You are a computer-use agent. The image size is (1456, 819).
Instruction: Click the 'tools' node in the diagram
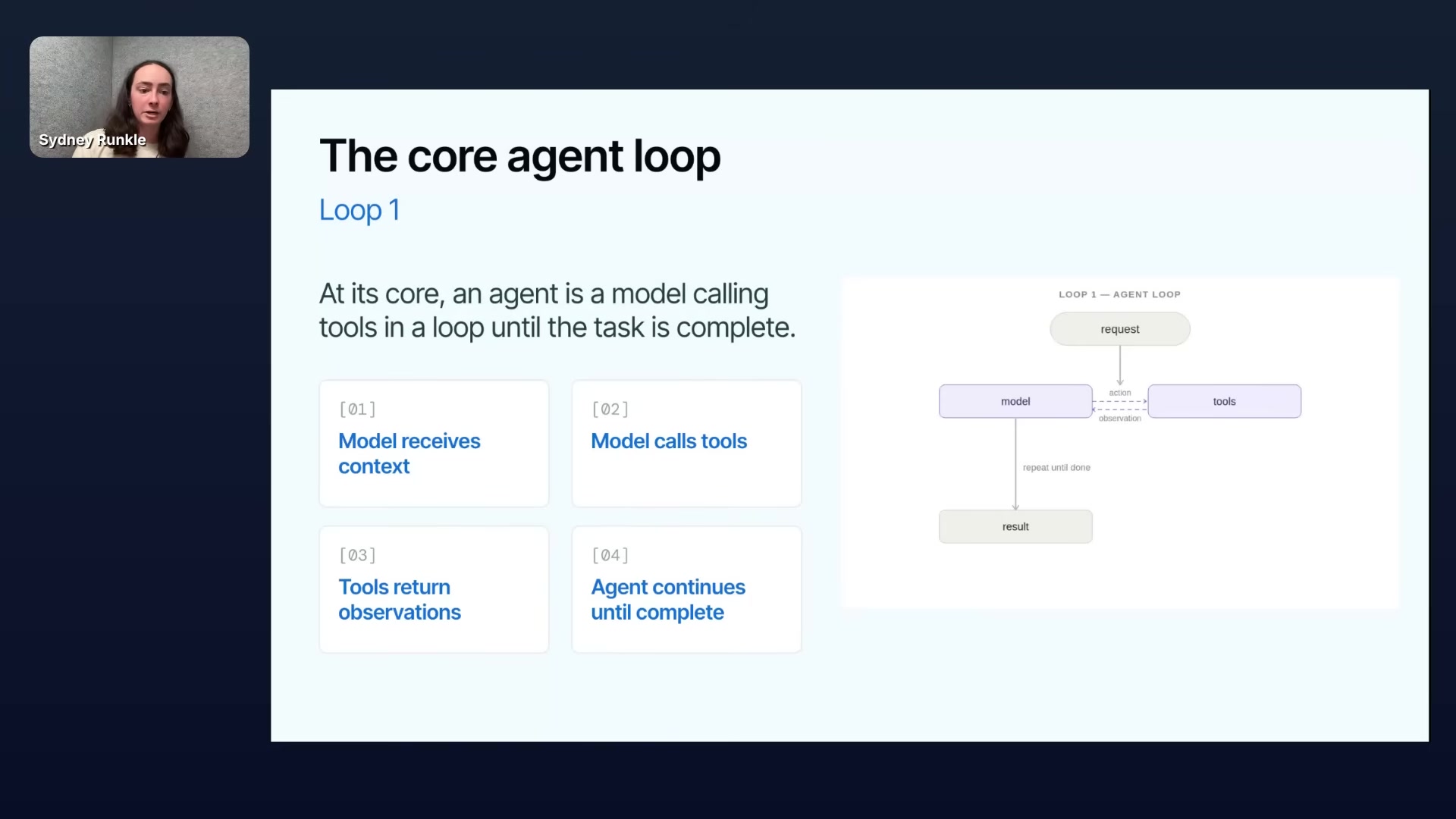(x=1224, y=401)
